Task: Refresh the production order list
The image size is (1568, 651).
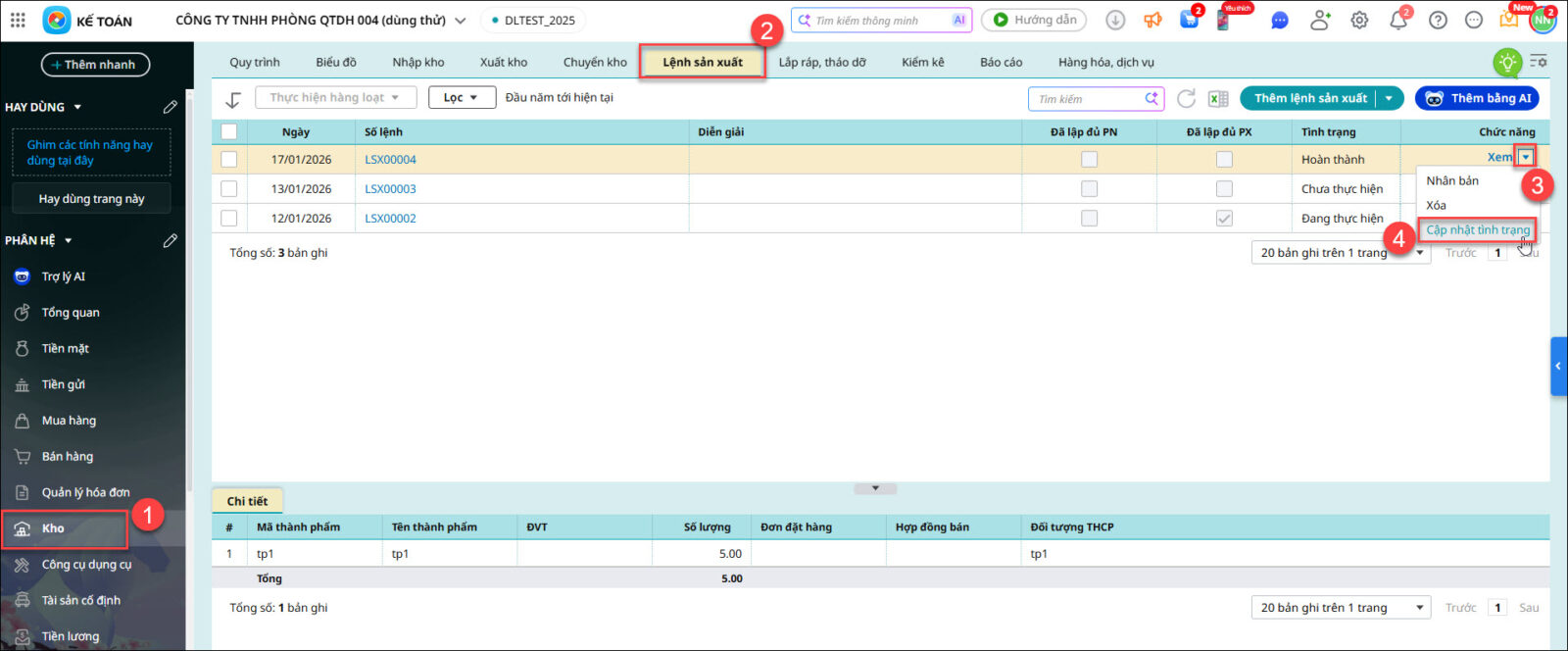Action: pos(1186,98)
